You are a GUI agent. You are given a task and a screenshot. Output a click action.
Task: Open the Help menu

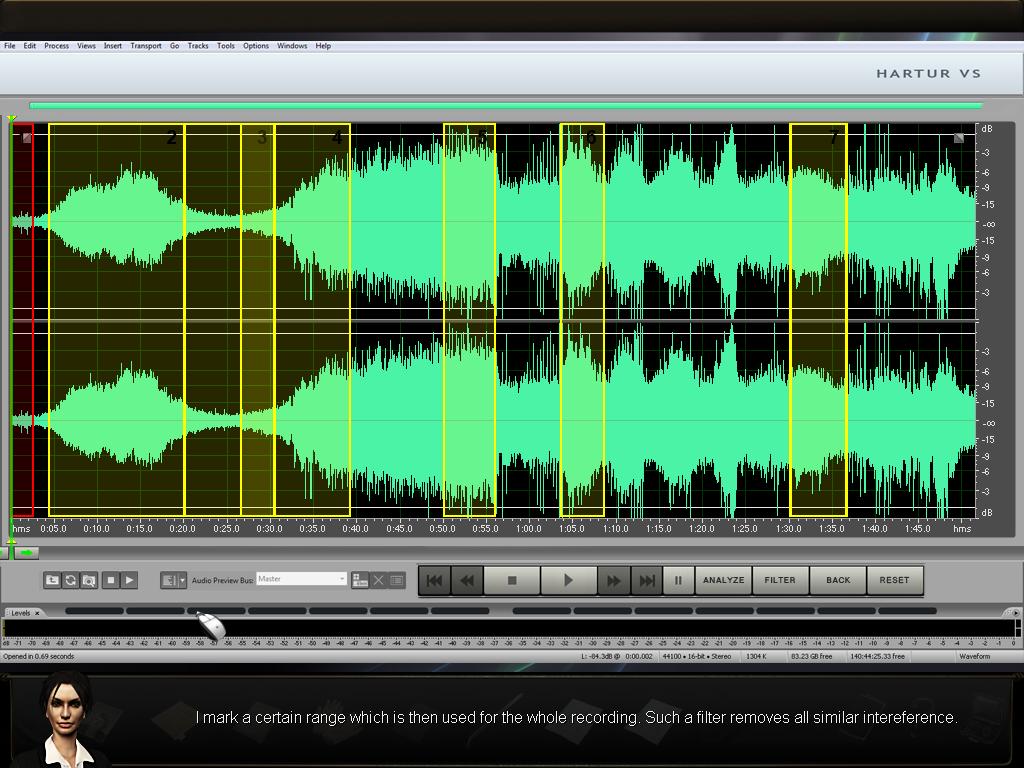(x=323, y=46)
